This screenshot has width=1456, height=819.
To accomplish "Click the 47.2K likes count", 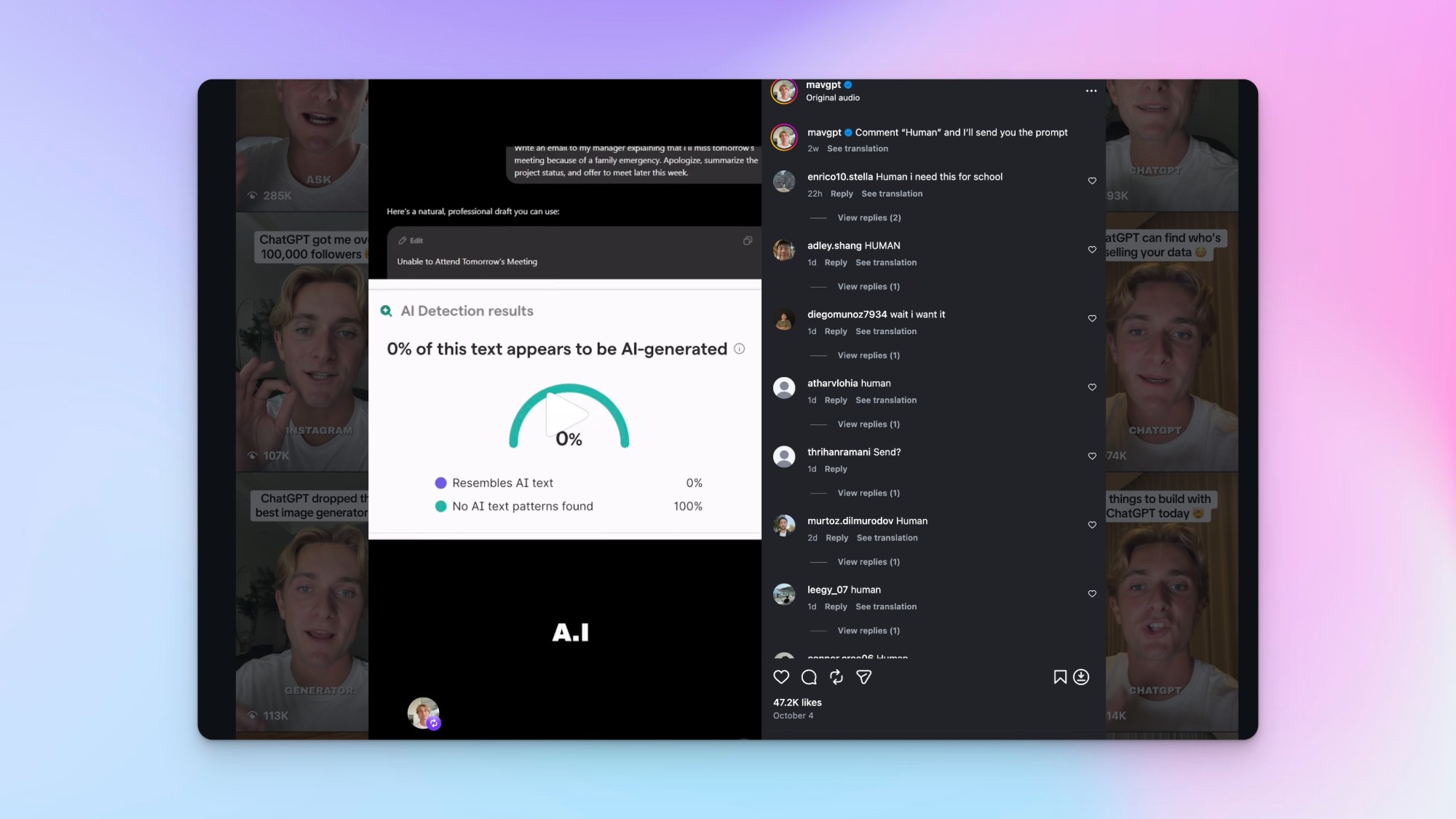I will click(x=797, y=703).
